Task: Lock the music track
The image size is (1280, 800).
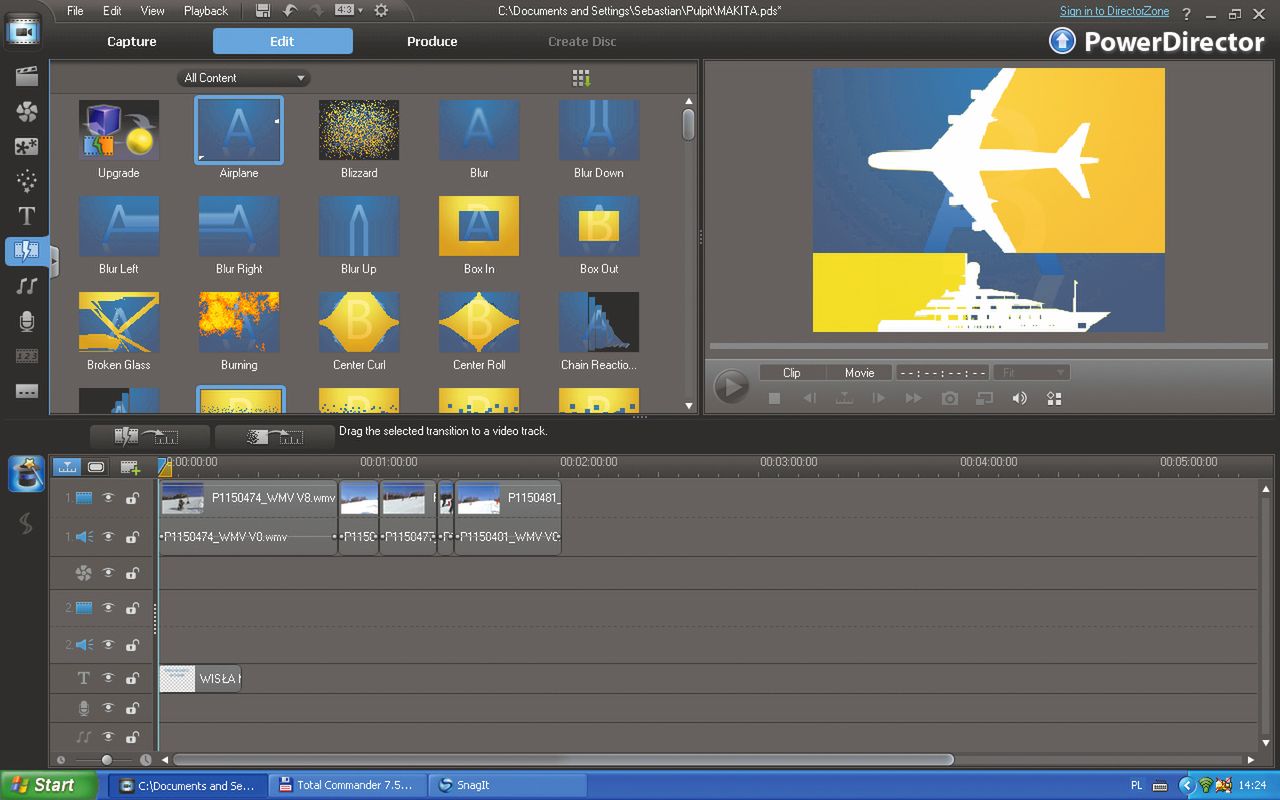Action: [x=131, y=737]
